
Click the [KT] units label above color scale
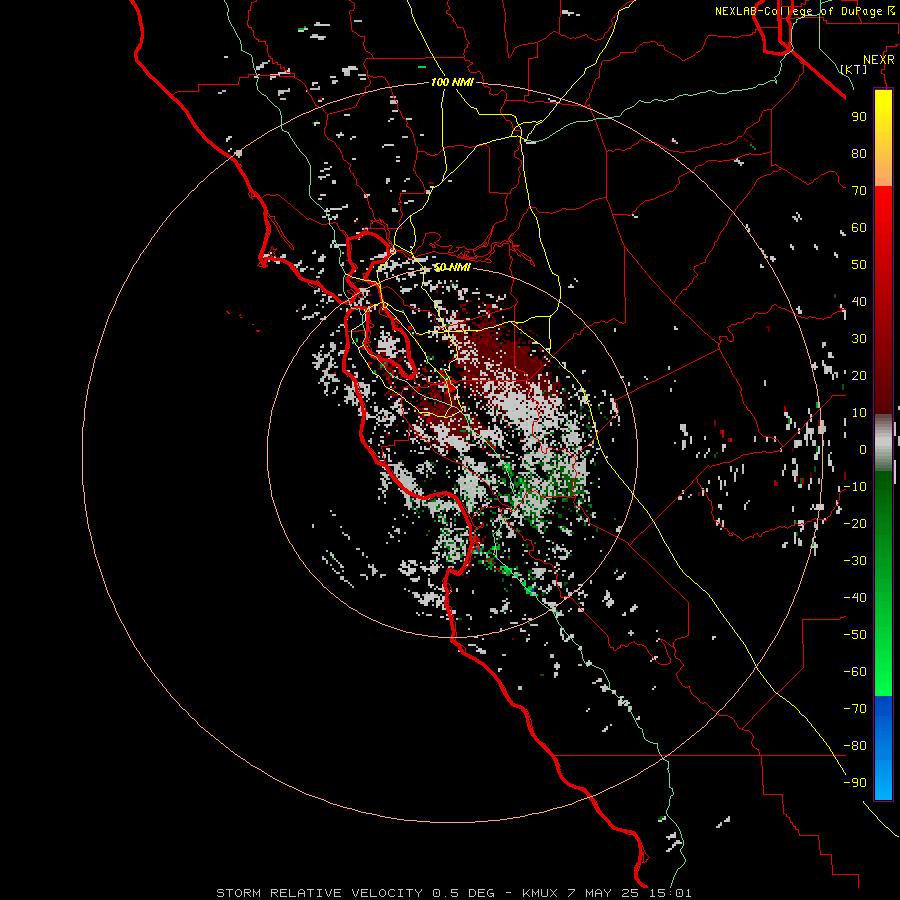(854, 69)
